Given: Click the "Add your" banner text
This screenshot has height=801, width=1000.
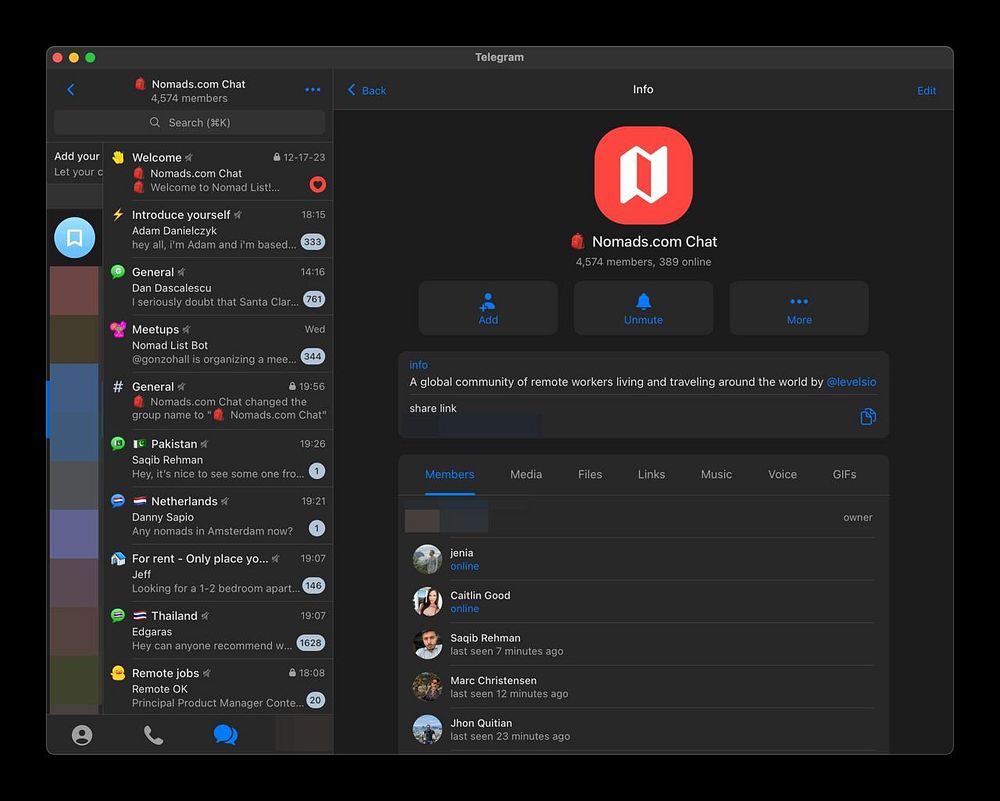Looking at the screenshot, I should (77, 156).
